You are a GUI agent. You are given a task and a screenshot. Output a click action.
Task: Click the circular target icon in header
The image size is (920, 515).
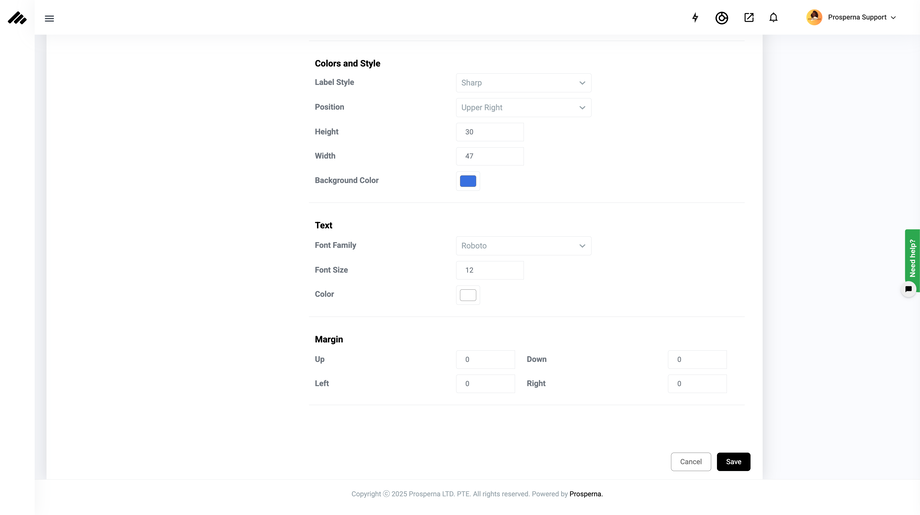pyautogui.click(x=721, y=18)
